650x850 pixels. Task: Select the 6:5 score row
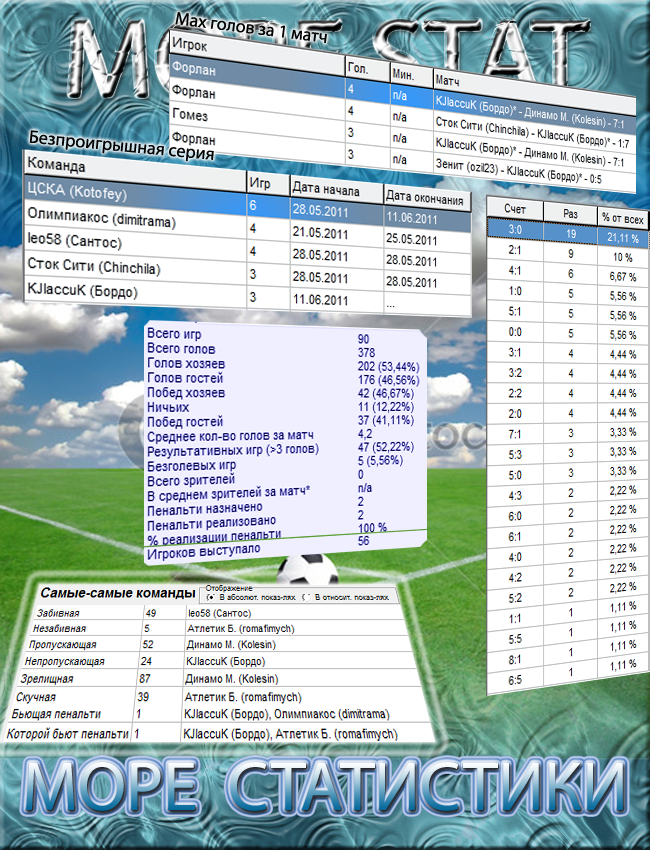point(567,674)
